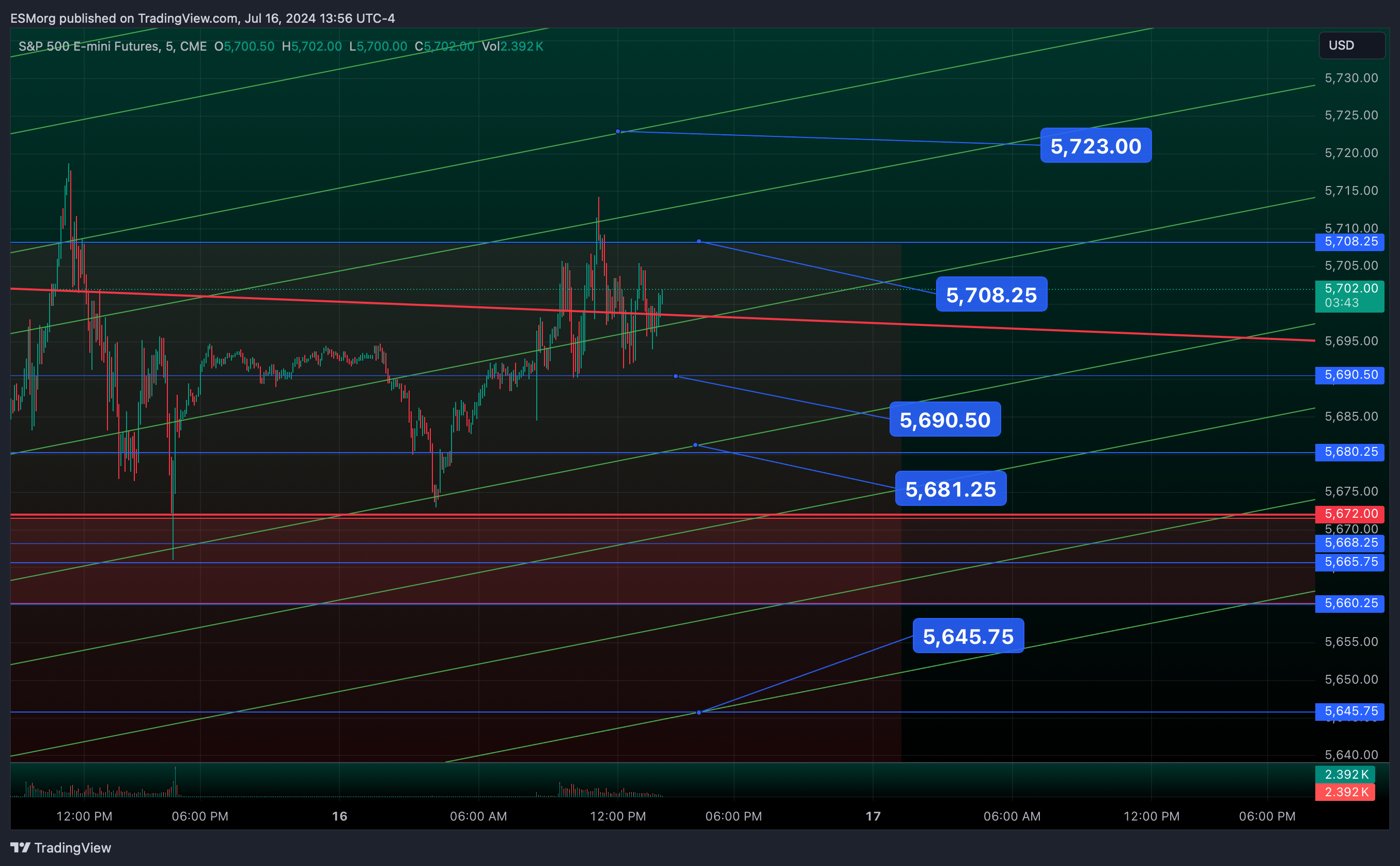Click the green 2.392 K volume tag
Viewport: 1400px width, 866px height.
point(1345,775)
